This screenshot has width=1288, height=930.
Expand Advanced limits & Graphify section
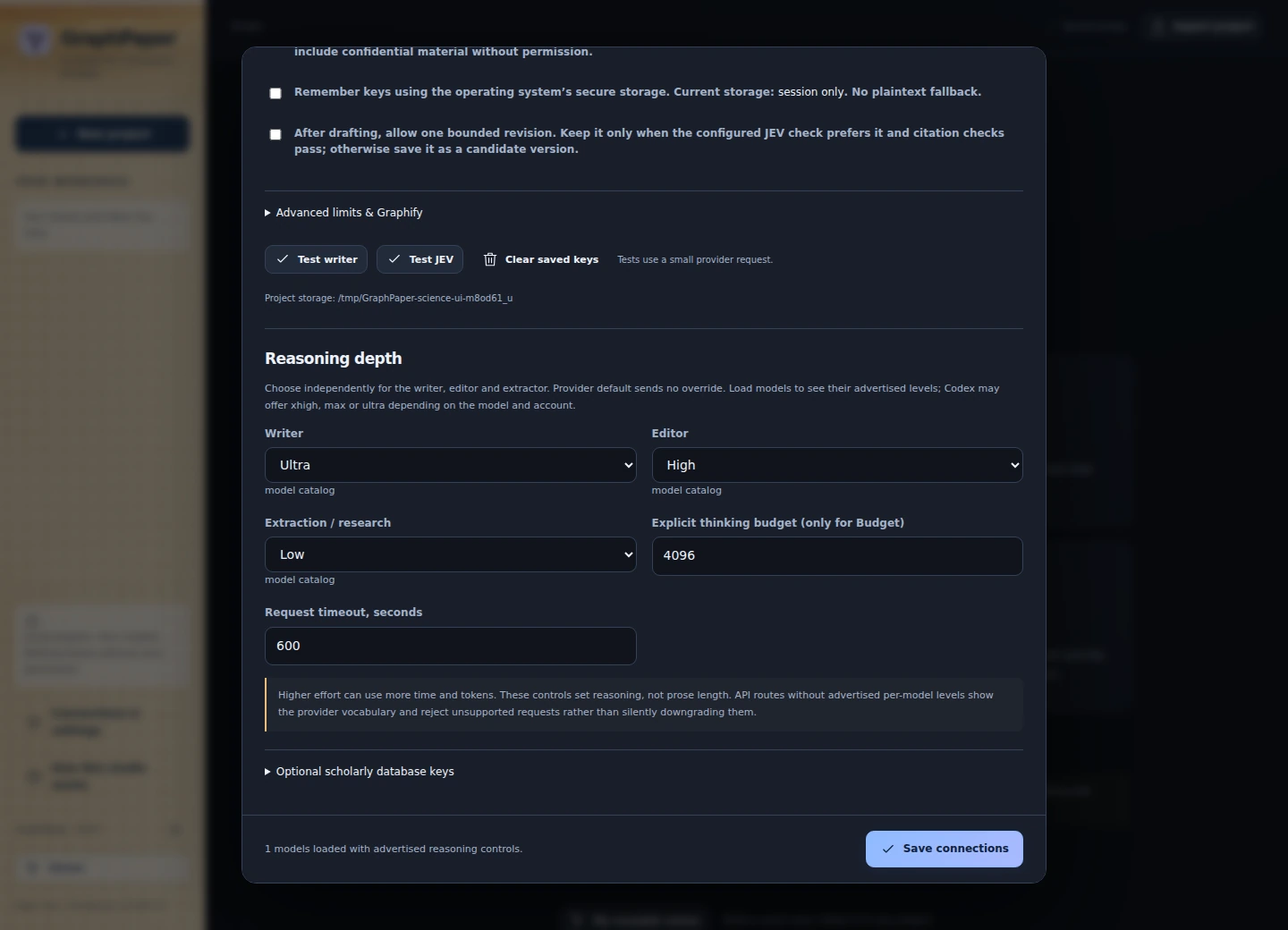pyautogui.click(x=343, y=213)
